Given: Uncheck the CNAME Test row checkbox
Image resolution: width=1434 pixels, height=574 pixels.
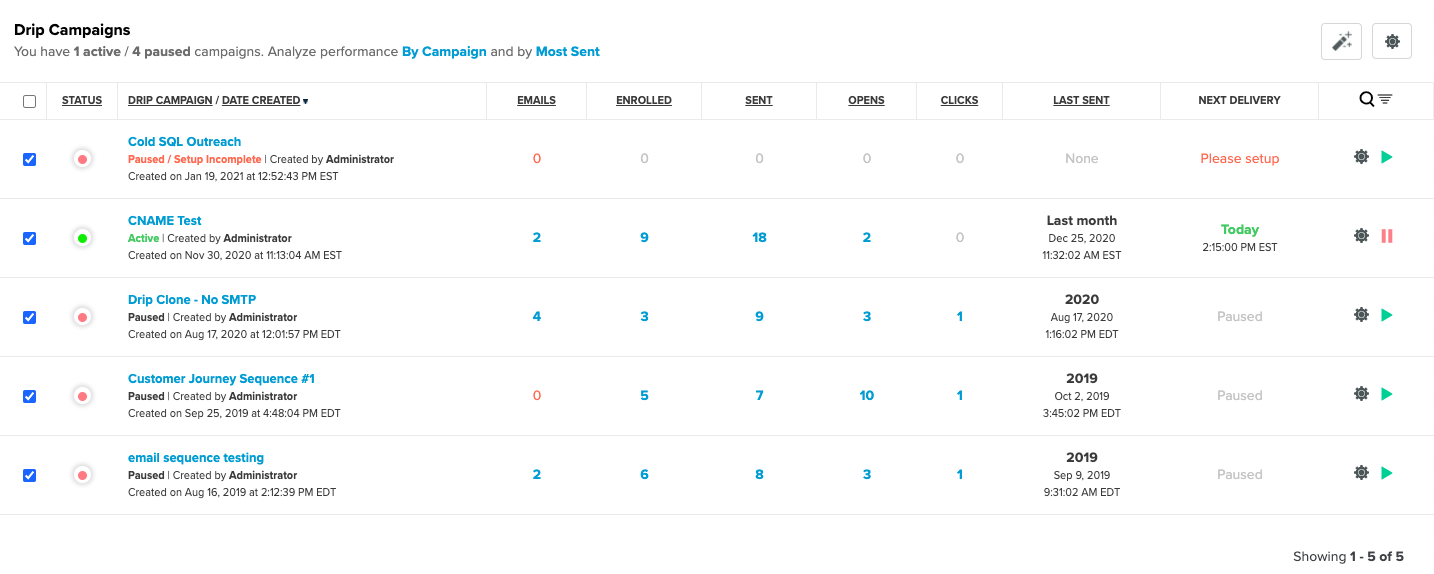Looking at the screenshot, I should click(29, 238).
